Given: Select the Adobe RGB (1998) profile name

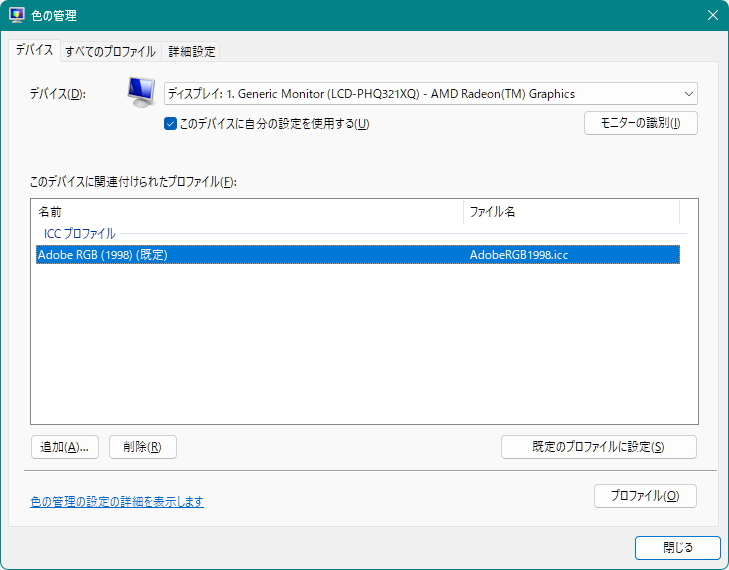Looking at the screenshot, I should pos(102,255).
